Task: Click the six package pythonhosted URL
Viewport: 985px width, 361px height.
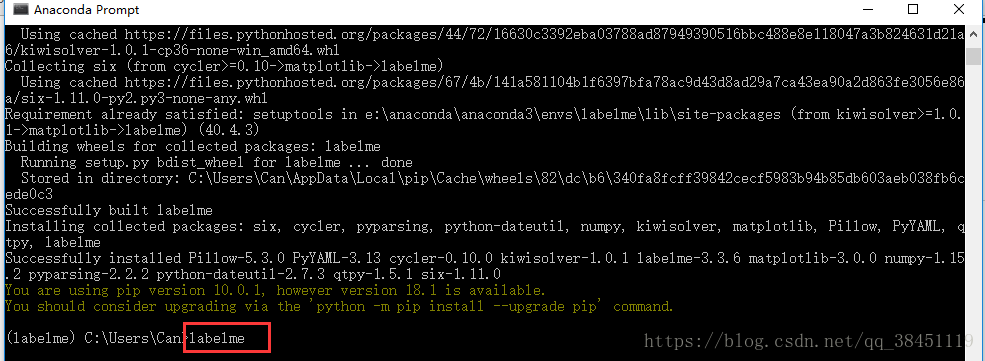Action: pyautogui.click(x=484, y=90)
